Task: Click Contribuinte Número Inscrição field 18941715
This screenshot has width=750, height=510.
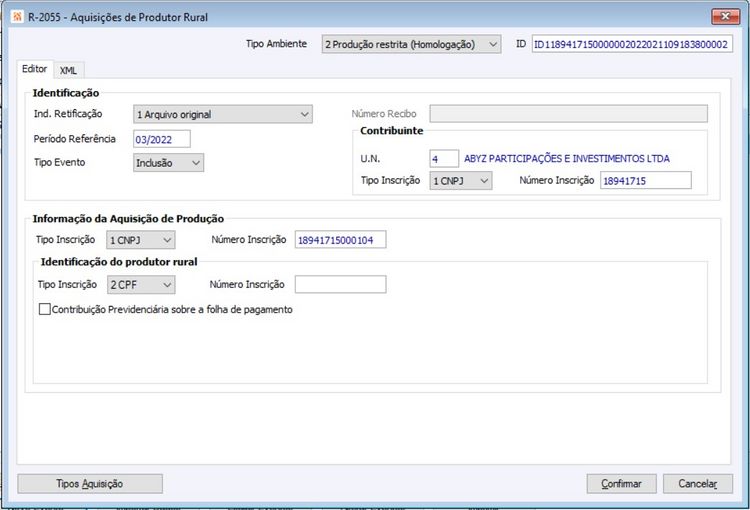Action: pyautogui.click(x=646, y=180)
